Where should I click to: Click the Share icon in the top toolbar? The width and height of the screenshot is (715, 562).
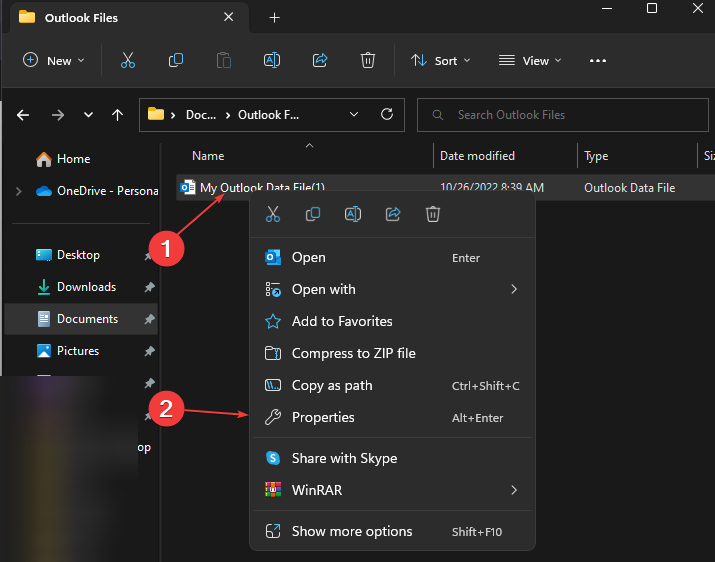320,60
